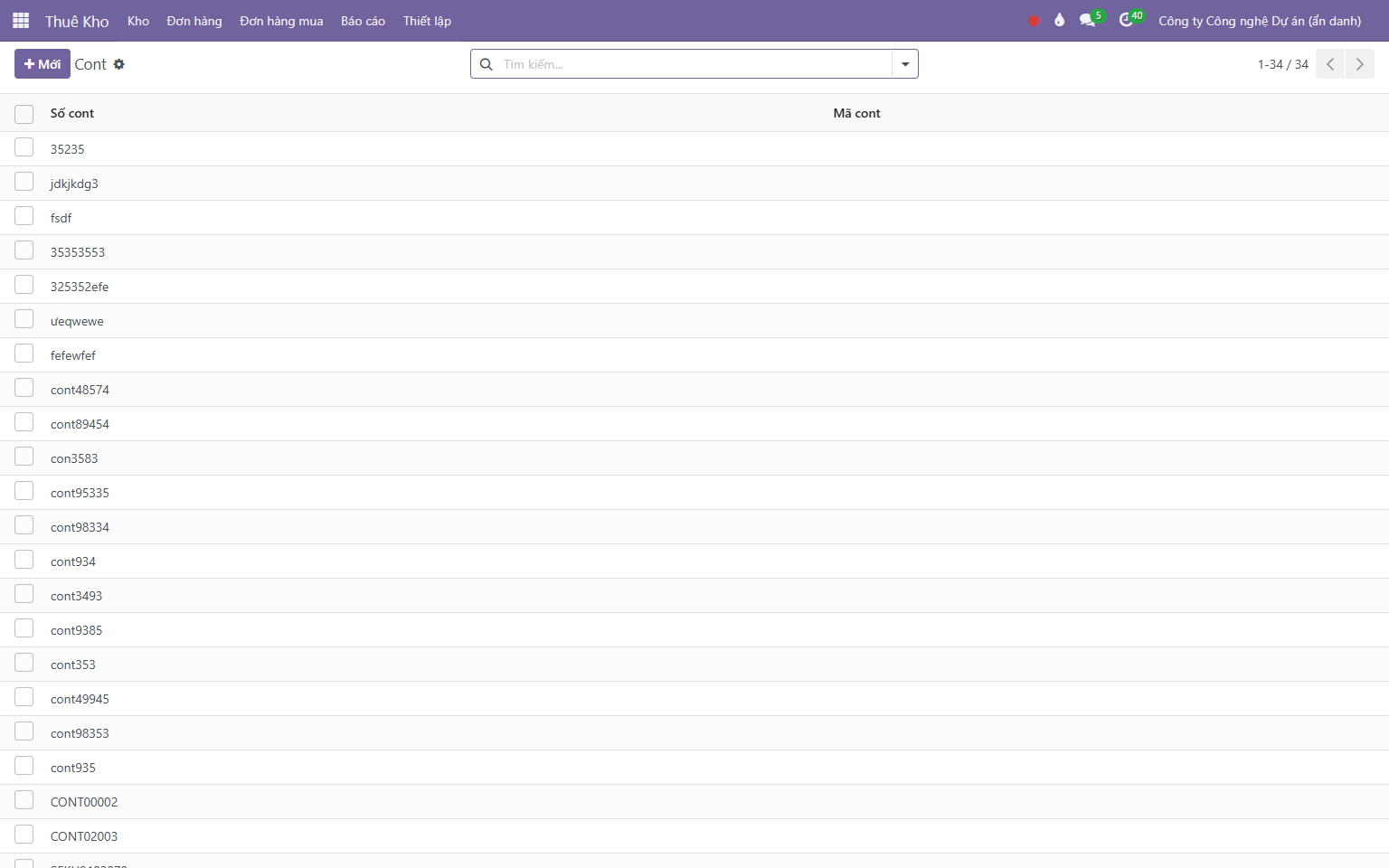Screen dimensions: 1389x868
Task: Open the record fefewfef
Action: tap(73, 355)
